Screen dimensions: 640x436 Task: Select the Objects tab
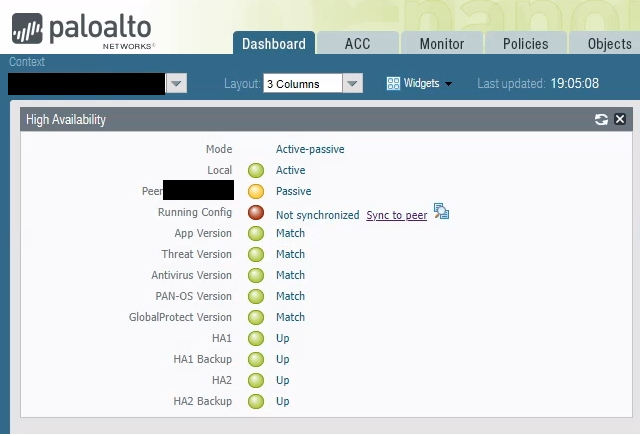608,44
